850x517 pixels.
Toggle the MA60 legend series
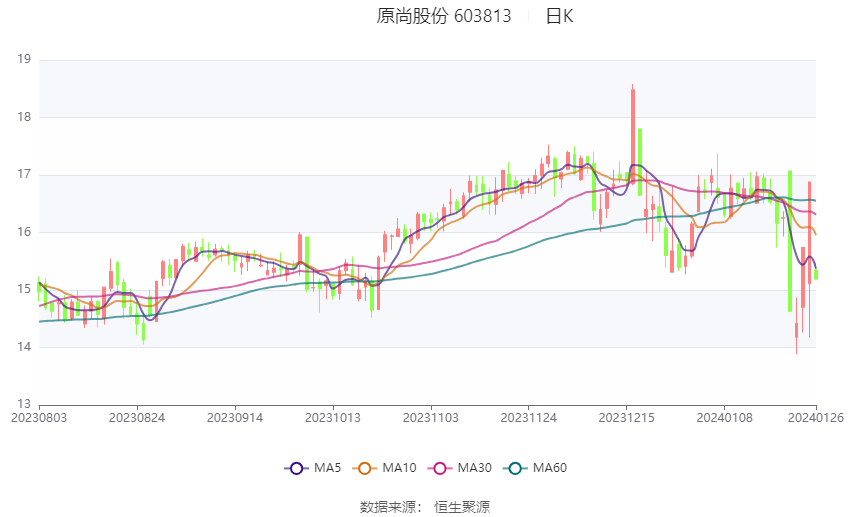[535, 468]
